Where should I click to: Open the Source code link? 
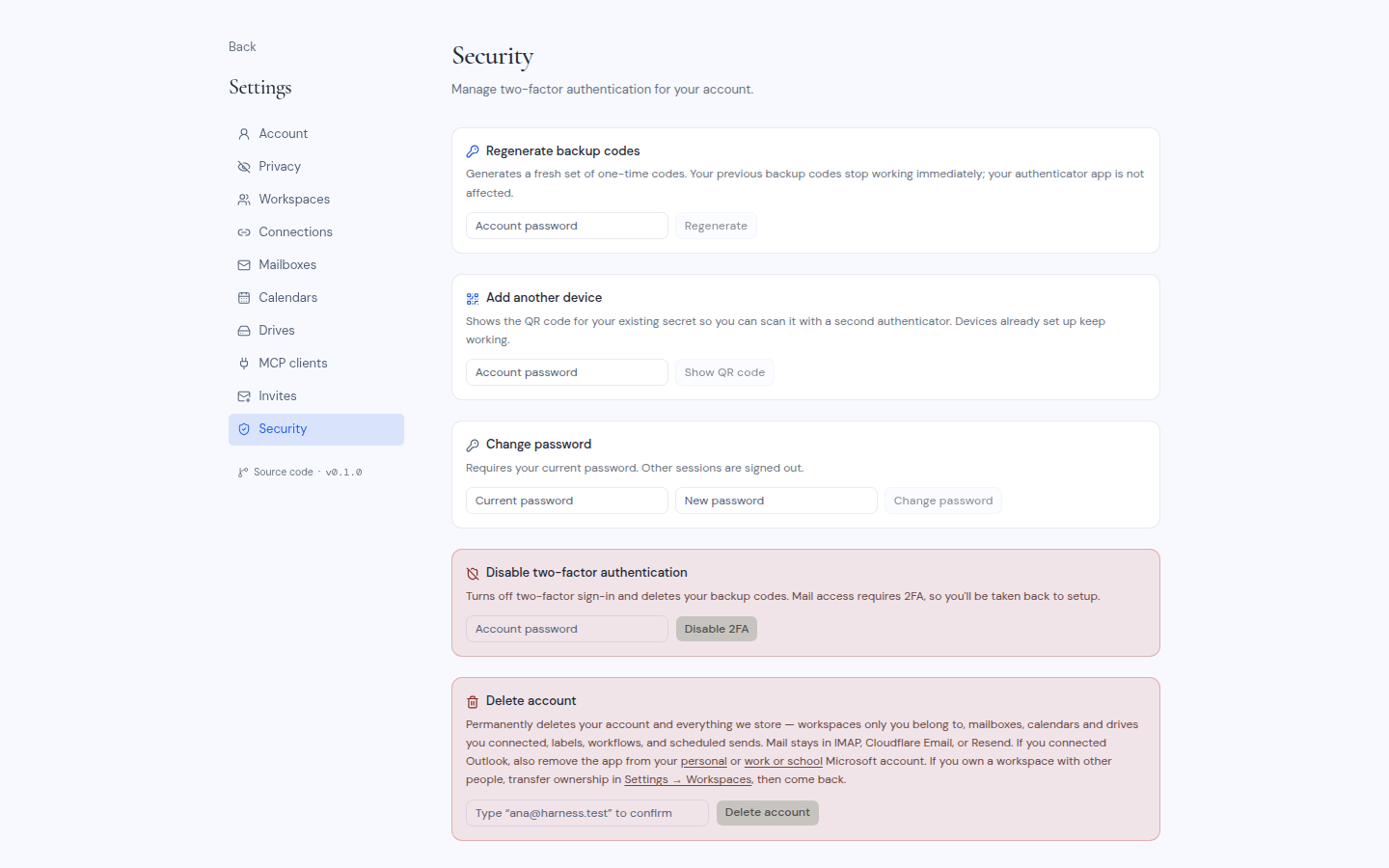tap(283, 473)
